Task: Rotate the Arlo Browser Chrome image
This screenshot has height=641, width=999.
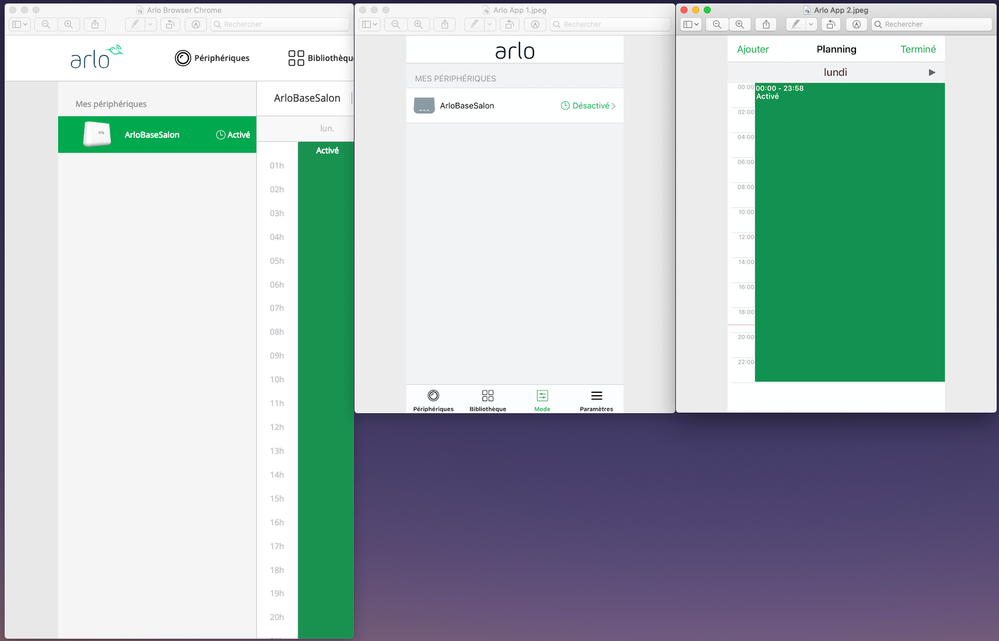Action: pos(169,24)
